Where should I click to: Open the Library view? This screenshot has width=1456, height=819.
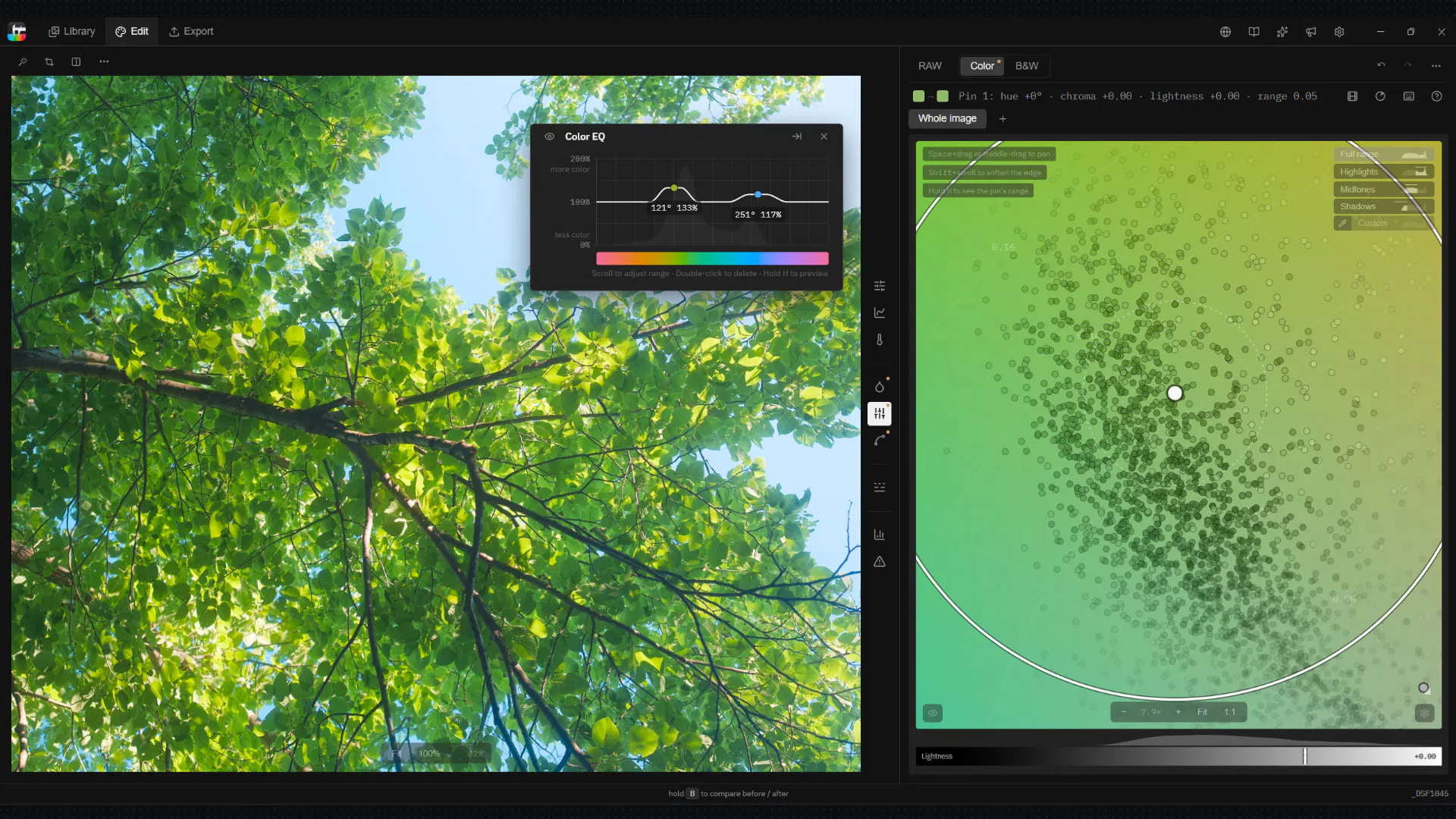72,31
